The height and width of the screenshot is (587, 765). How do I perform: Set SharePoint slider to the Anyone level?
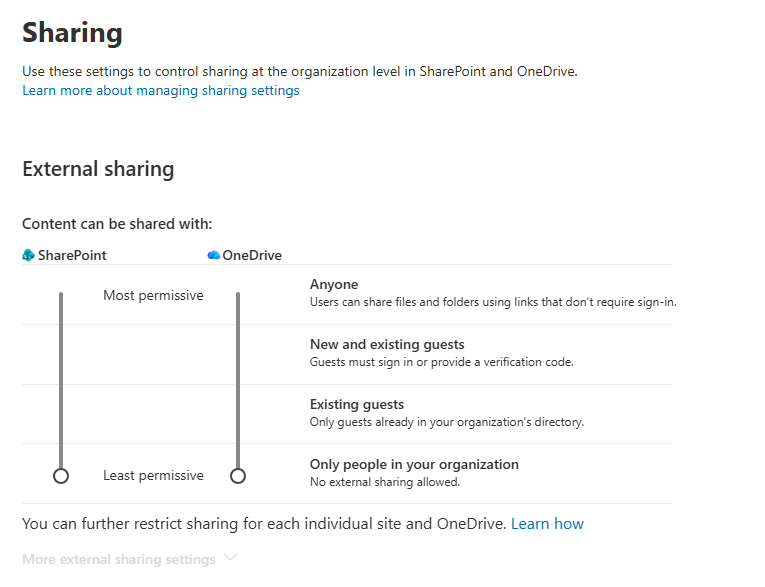61,295
